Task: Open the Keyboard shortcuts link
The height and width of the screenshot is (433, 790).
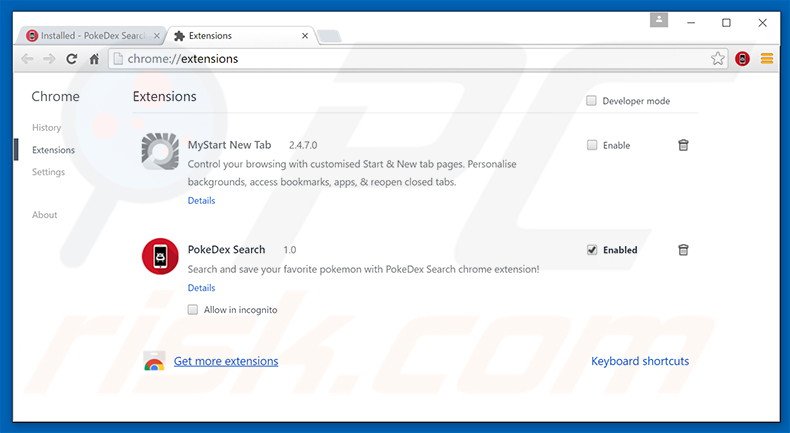Action: (x=640, y=361)
